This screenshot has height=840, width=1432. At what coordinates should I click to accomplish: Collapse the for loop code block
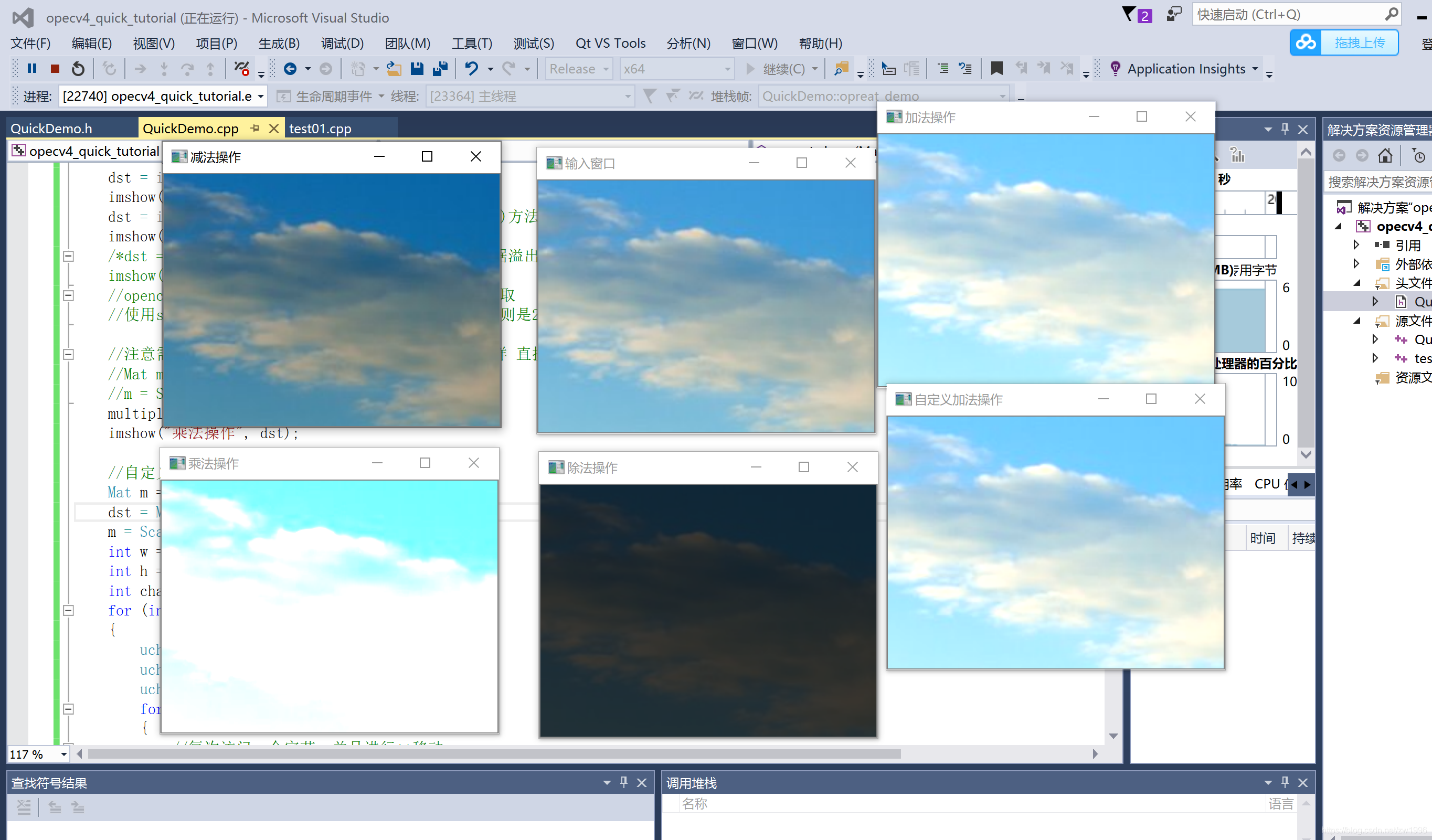pyautogui.click(x=68, y=610)
